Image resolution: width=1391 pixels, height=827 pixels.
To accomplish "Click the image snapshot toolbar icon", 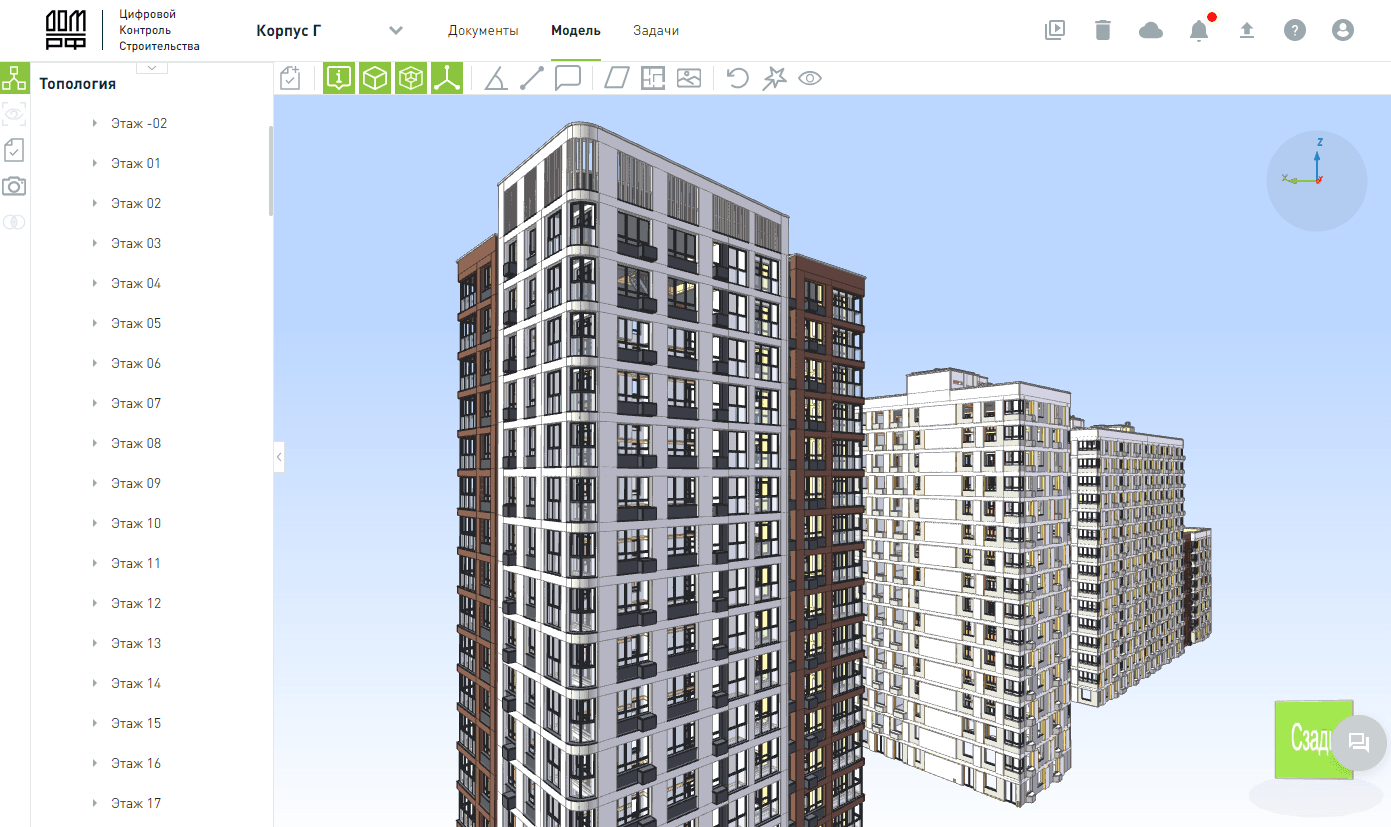I will pos(689,78).
